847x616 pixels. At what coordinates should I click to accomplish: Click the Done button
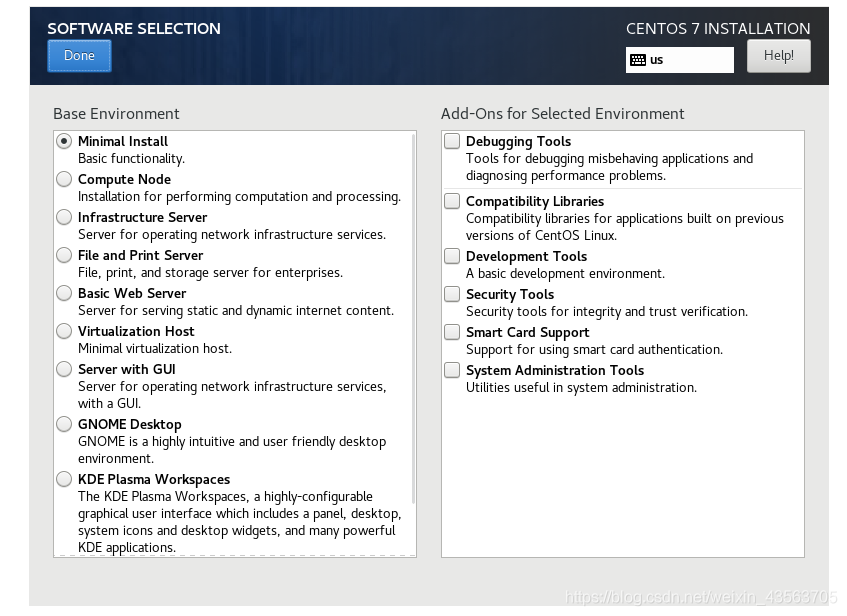[x=79, y=56]
